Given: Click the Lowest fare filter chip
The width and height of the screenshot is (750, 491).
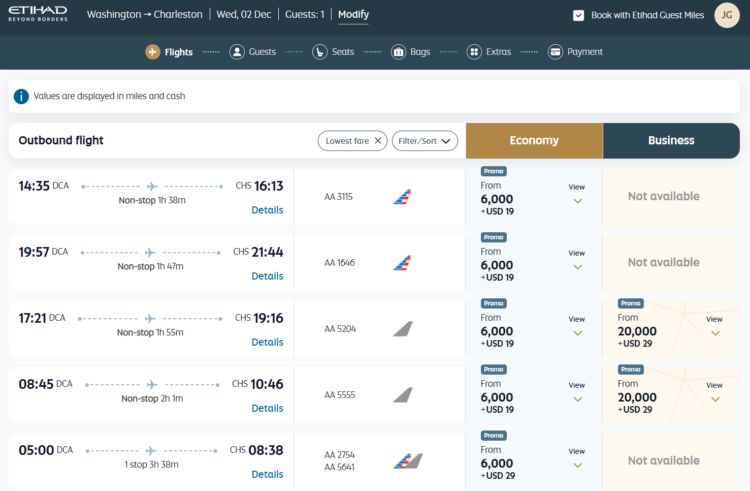Looking at the screenshot, I should click(353, 141).
